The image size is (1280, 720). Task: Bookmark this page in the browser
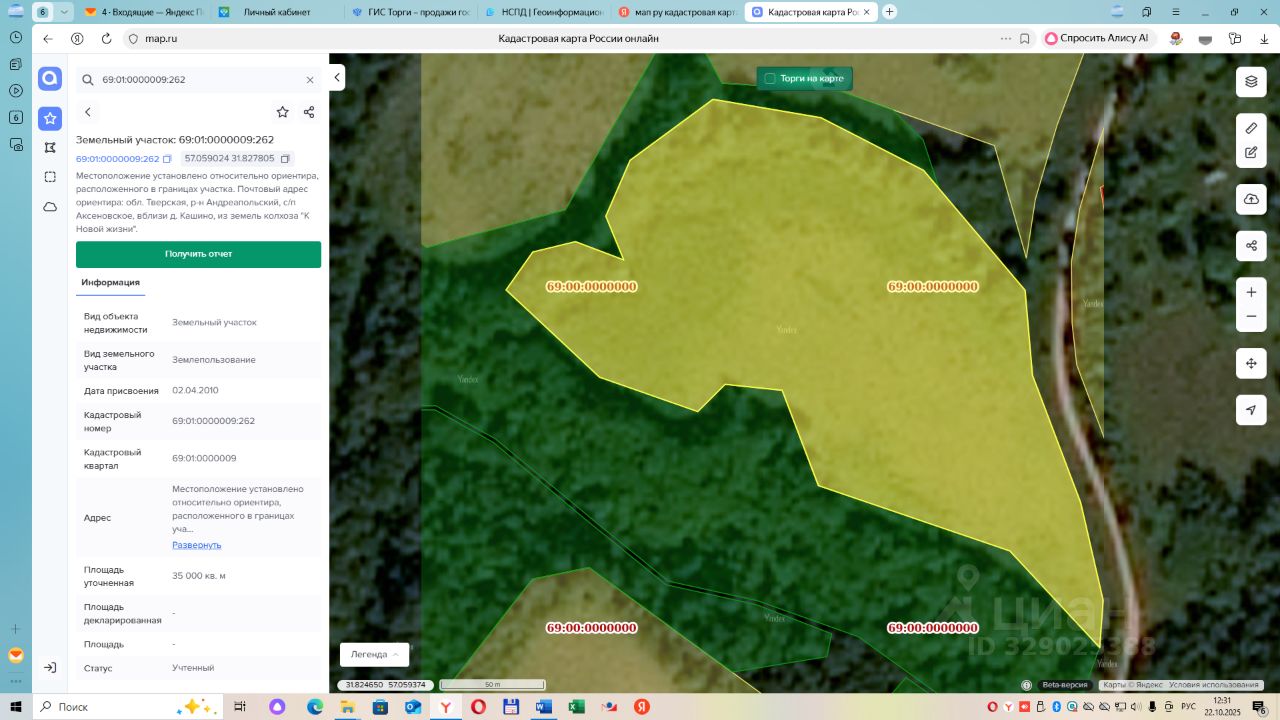coord(1025,39)
